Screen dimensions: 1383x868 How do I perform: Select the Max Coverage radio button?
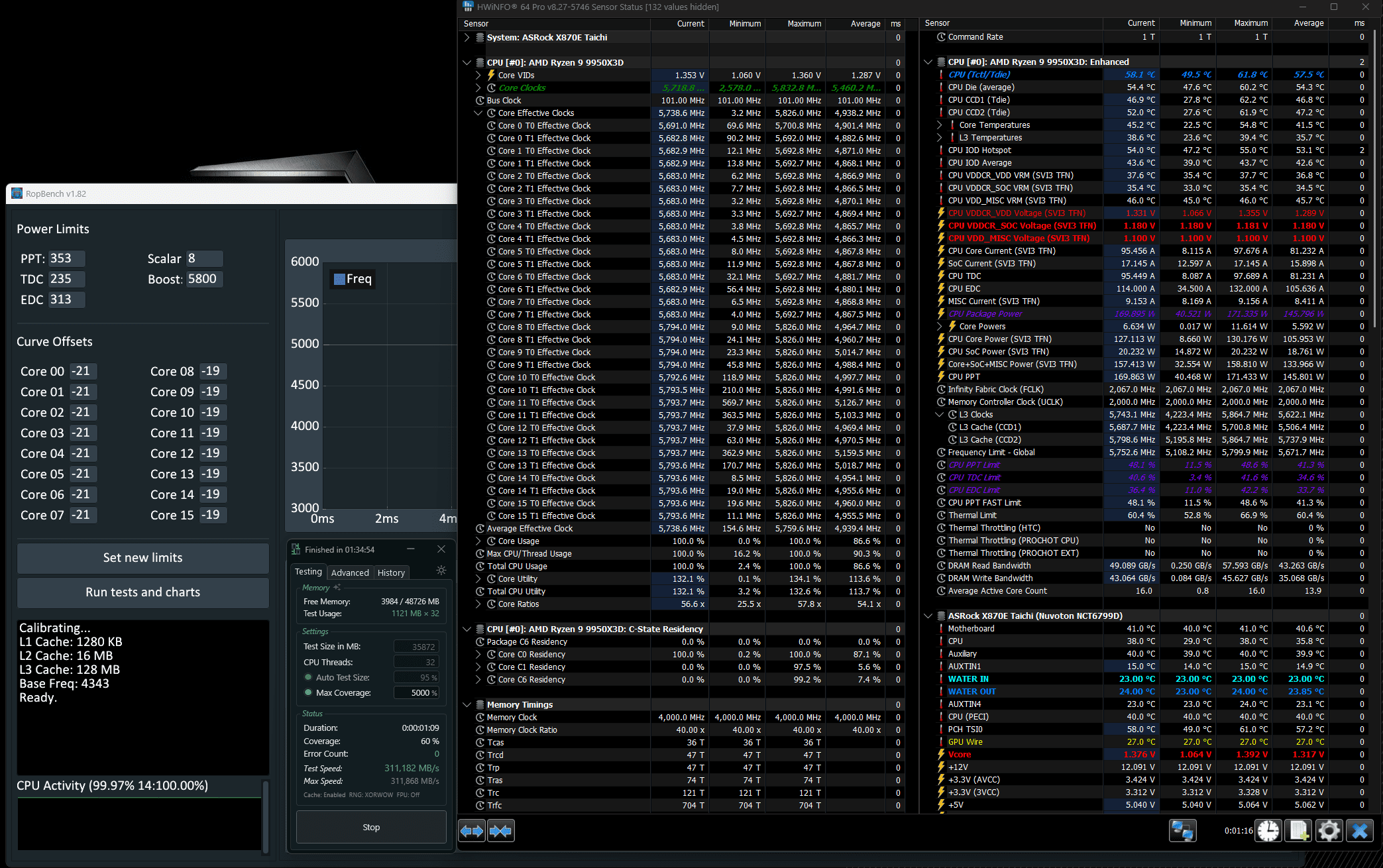pos(308,692)
